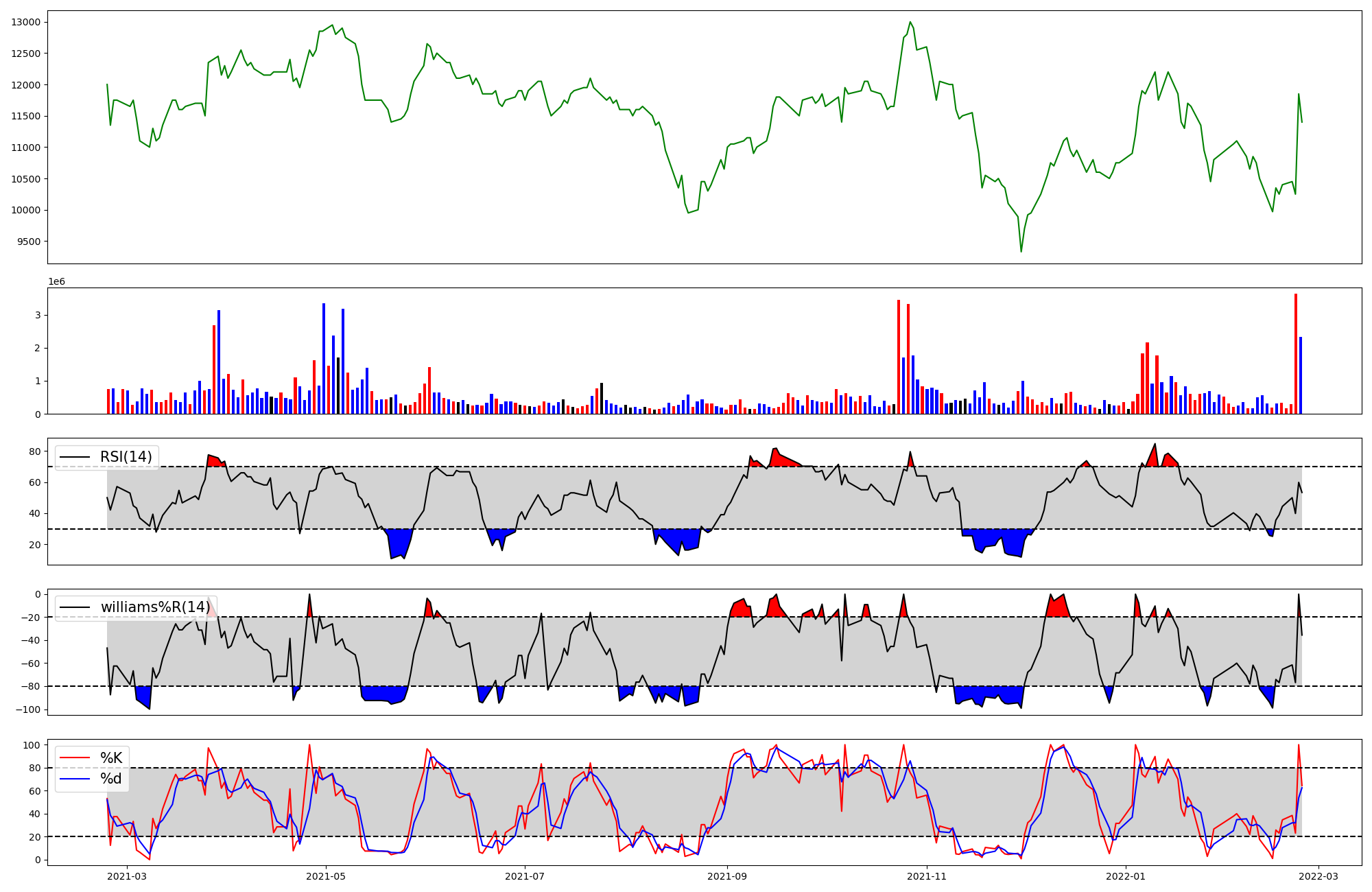Click the 80 tick label on the RSI axis
1372x892 pixels.
(x=34, y=451)
